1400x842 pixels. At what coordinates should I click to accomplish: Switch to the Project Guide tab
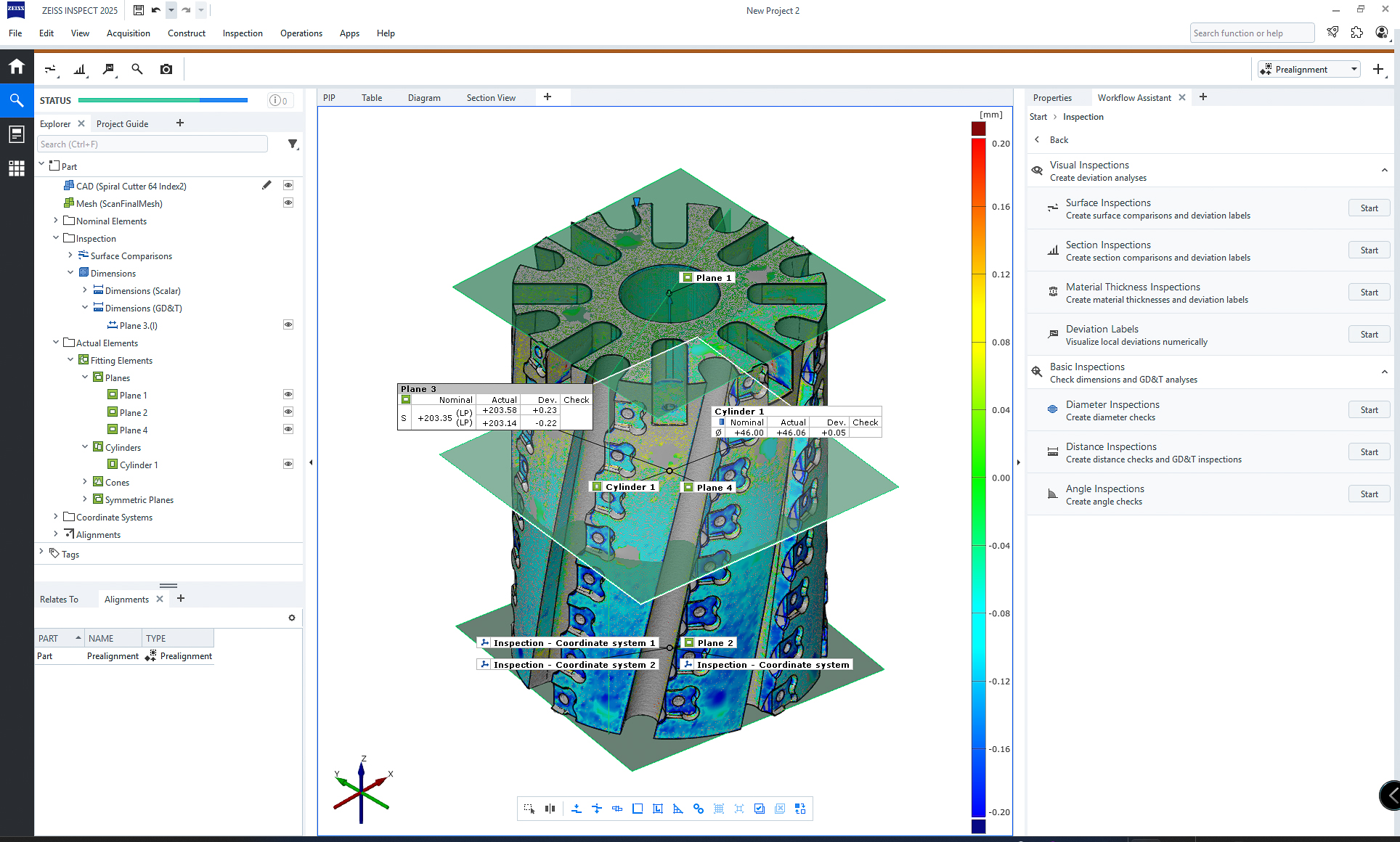point(122,124)
